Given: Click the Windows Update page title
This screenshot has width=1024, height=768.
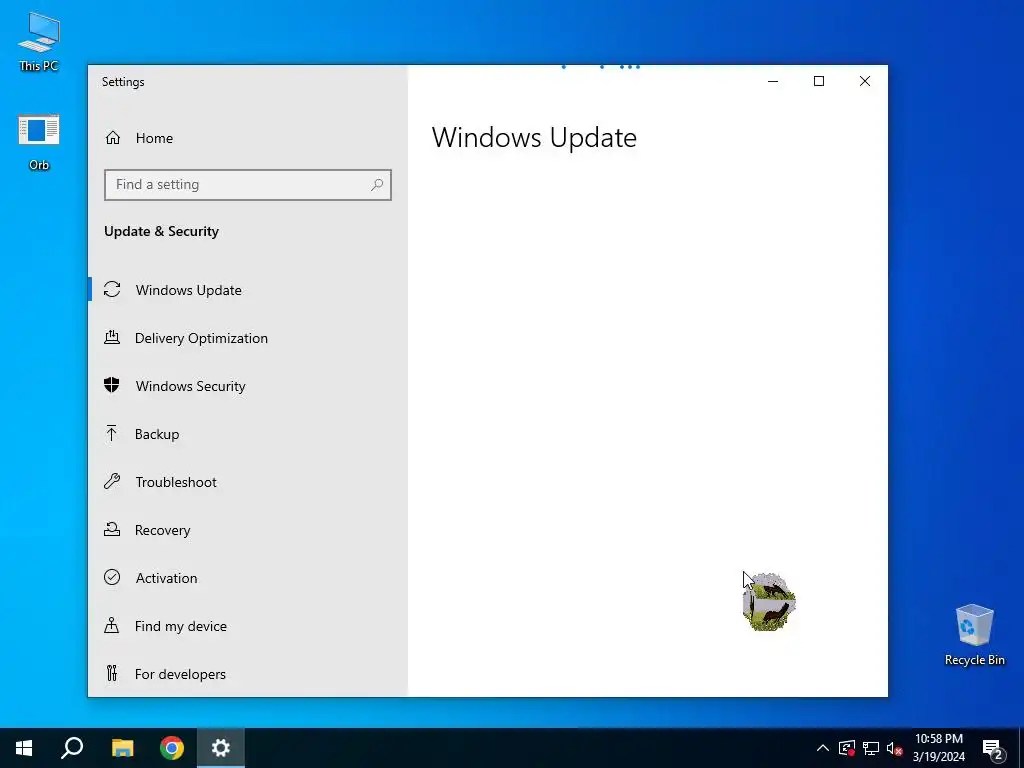Looking at the screenshot, I should point(534,138).
